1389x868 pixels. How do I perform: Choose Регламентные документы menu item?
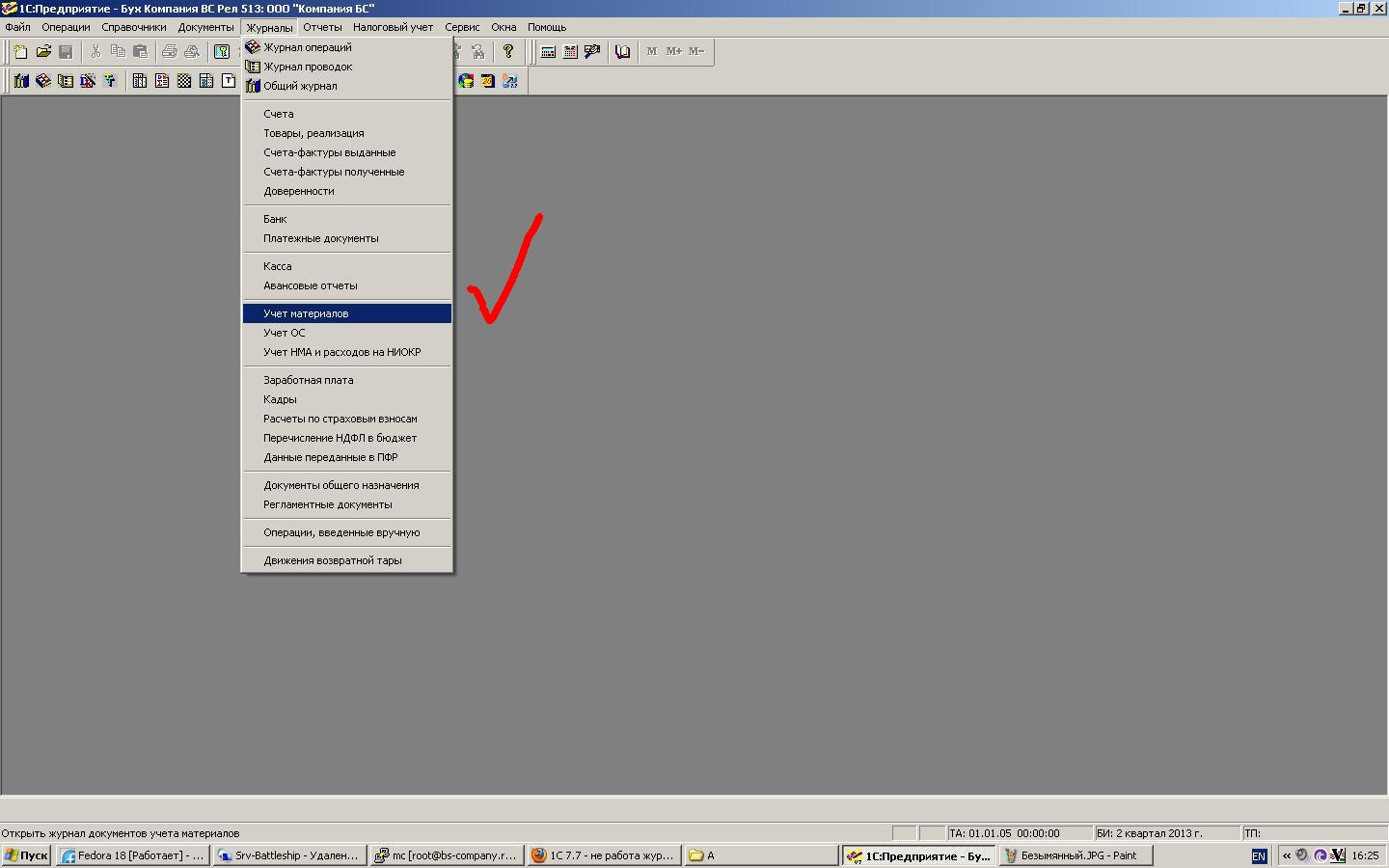tap(347, 504)
